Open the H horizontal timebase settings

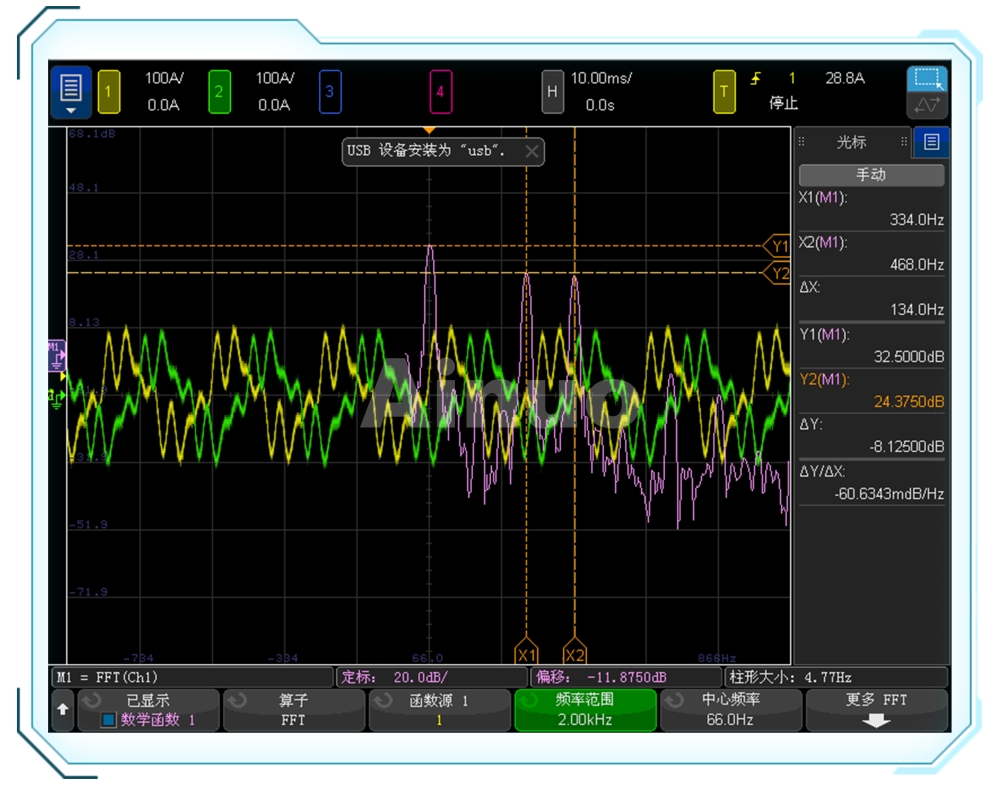[552, 92]
